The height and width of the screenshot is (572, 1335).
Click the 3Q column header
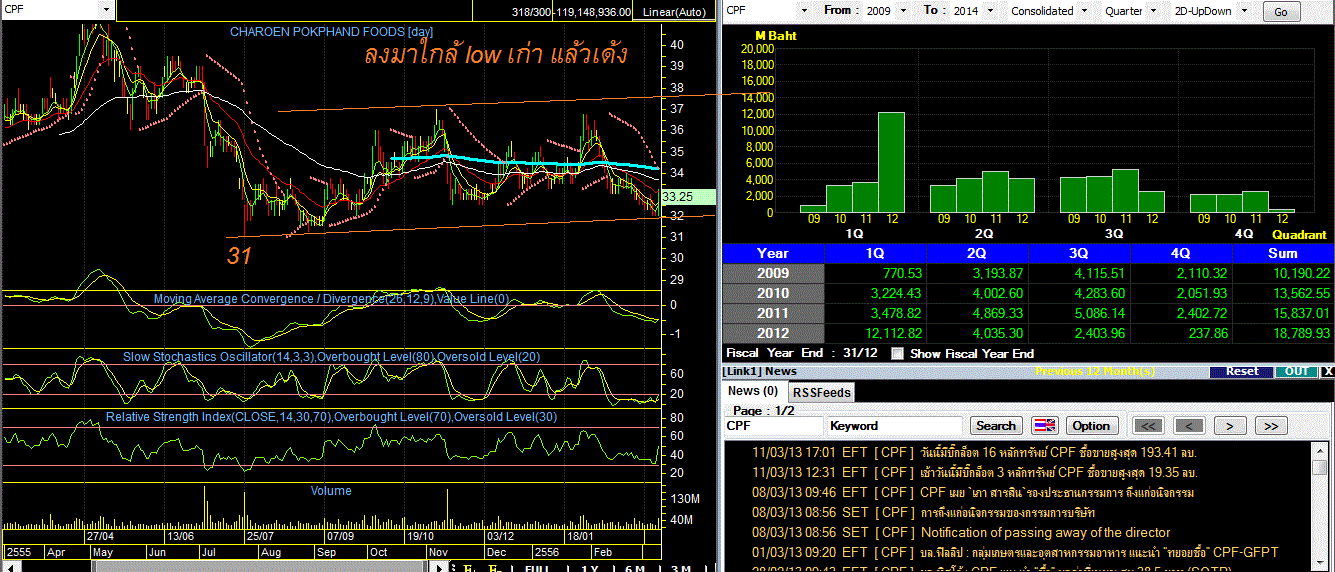pyautogui.click(x=1079, y=254)
